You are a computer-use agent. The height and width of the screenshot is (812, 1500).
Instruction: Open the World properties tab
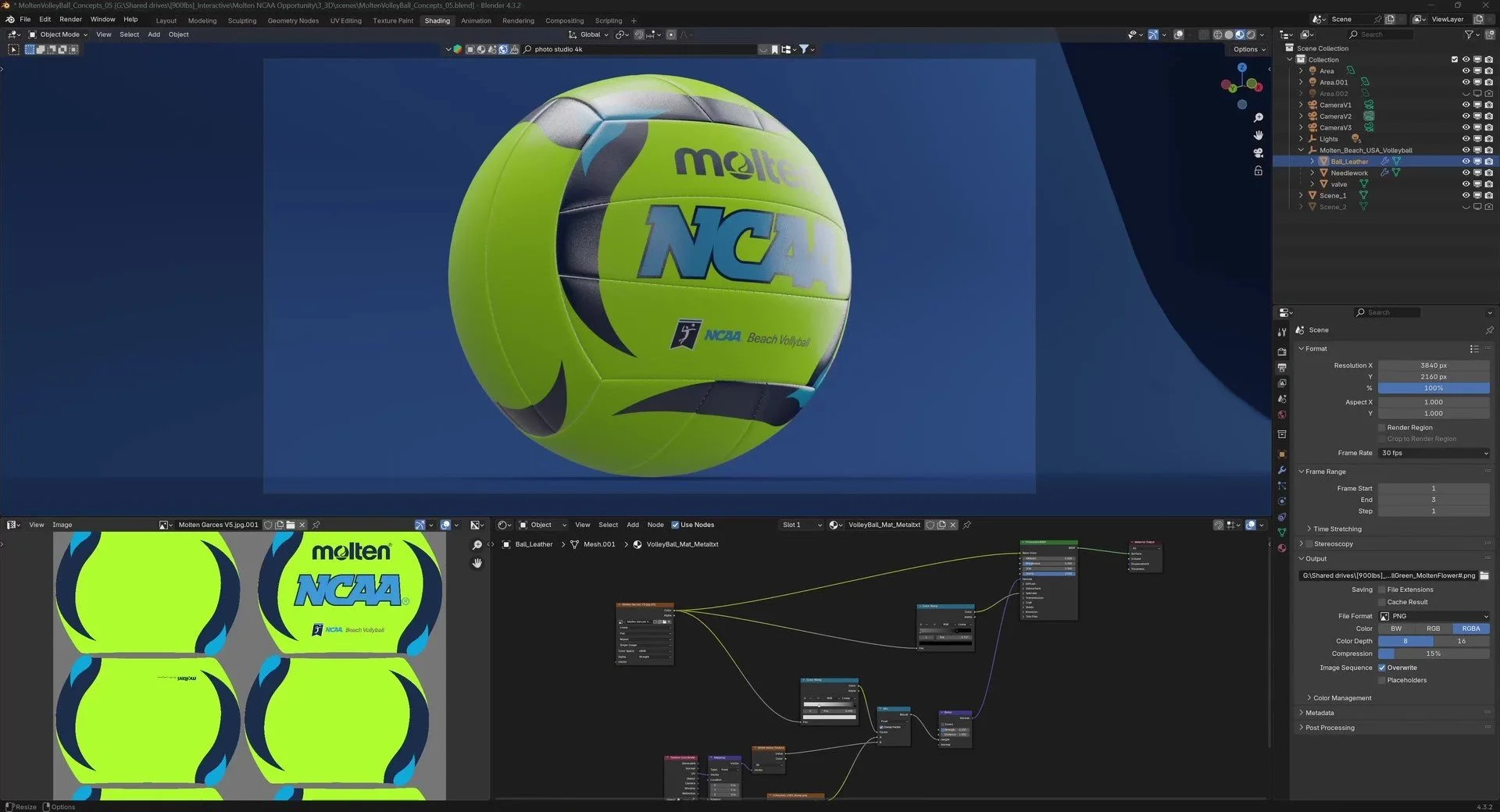(x=1281, y=415)
